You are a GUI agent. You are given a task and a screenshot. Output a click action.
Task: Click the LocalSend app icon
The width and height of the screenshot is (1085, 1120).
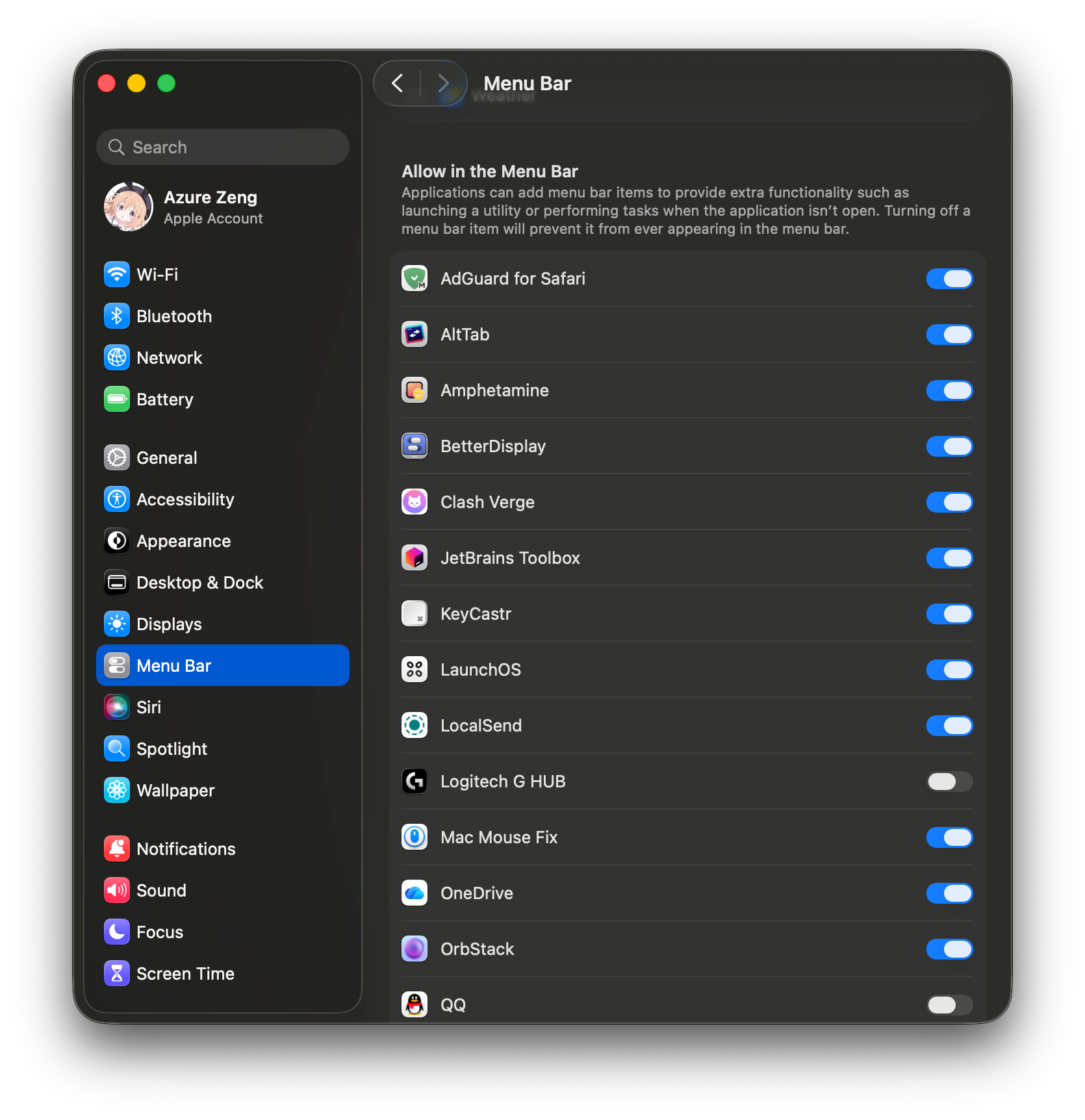[x=415, y=726]
